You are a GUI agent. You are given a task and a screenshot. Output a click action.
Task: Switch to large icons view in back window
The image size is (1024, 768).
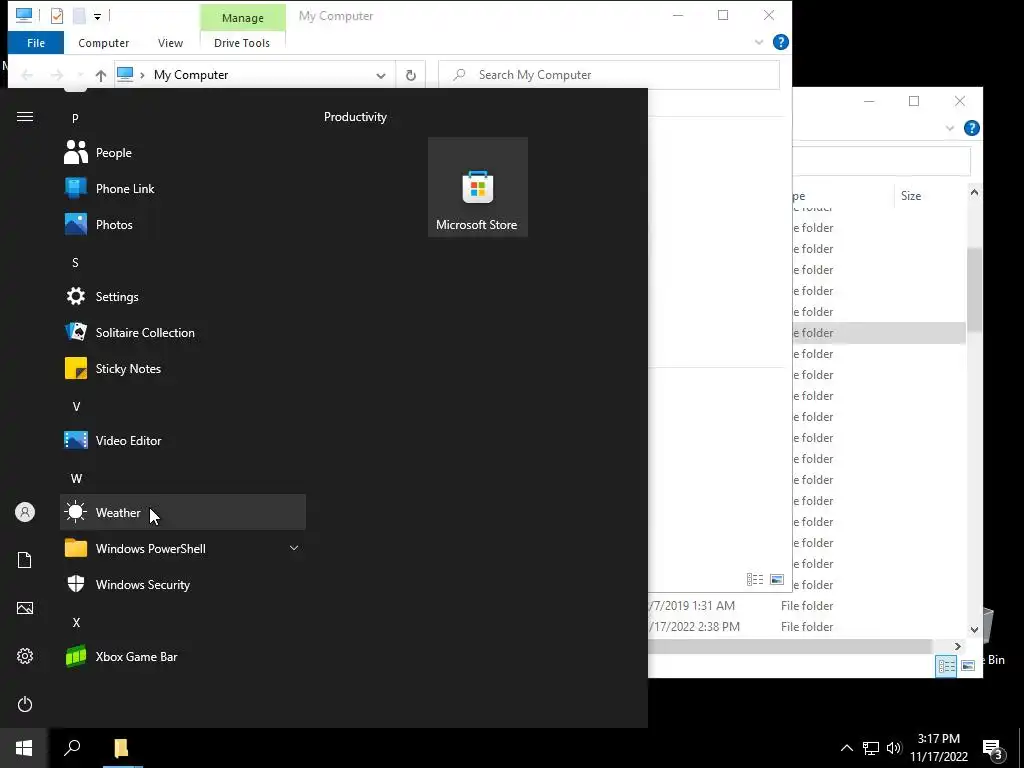click(968, 666)
